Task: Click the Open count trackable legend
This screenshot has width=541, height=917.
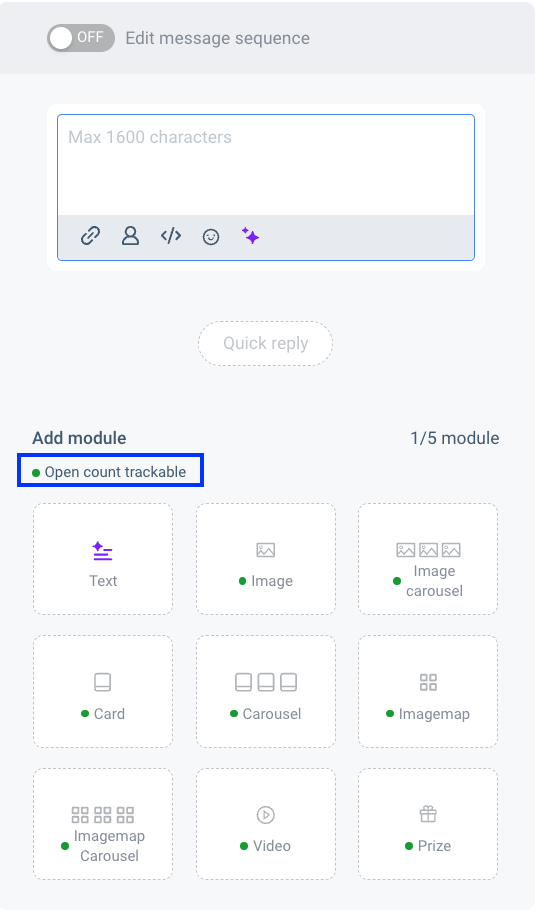Action: click(x=109, y=472)
